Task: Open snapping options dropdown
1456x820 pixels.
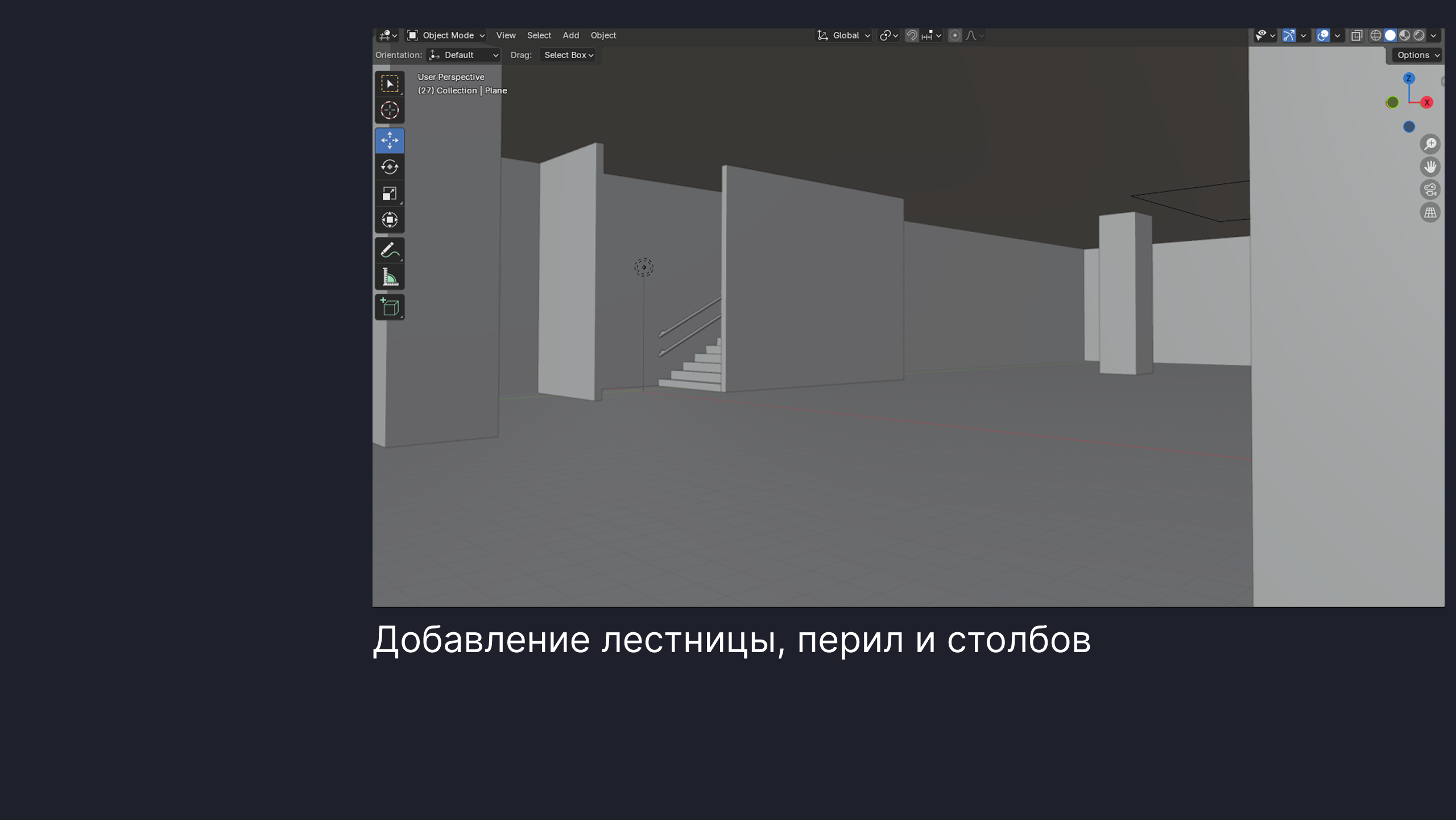Action: click(x=932, y=35)
